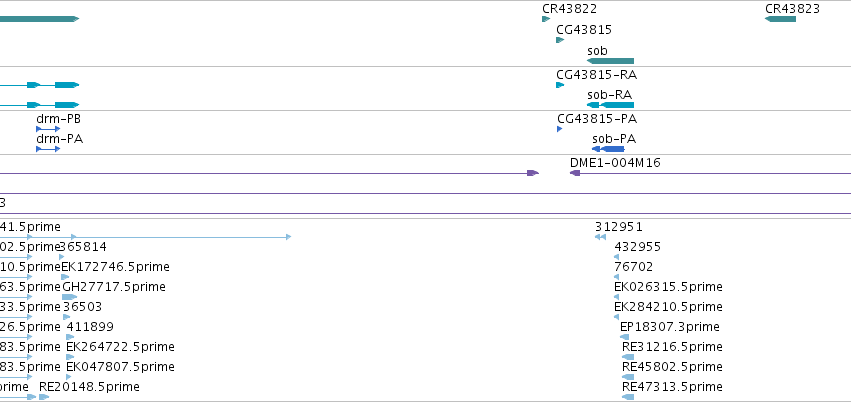Select the EK172746.5prime EST entry
The height and width of the screenshot is (402, 851).
(x=115, y=267)
